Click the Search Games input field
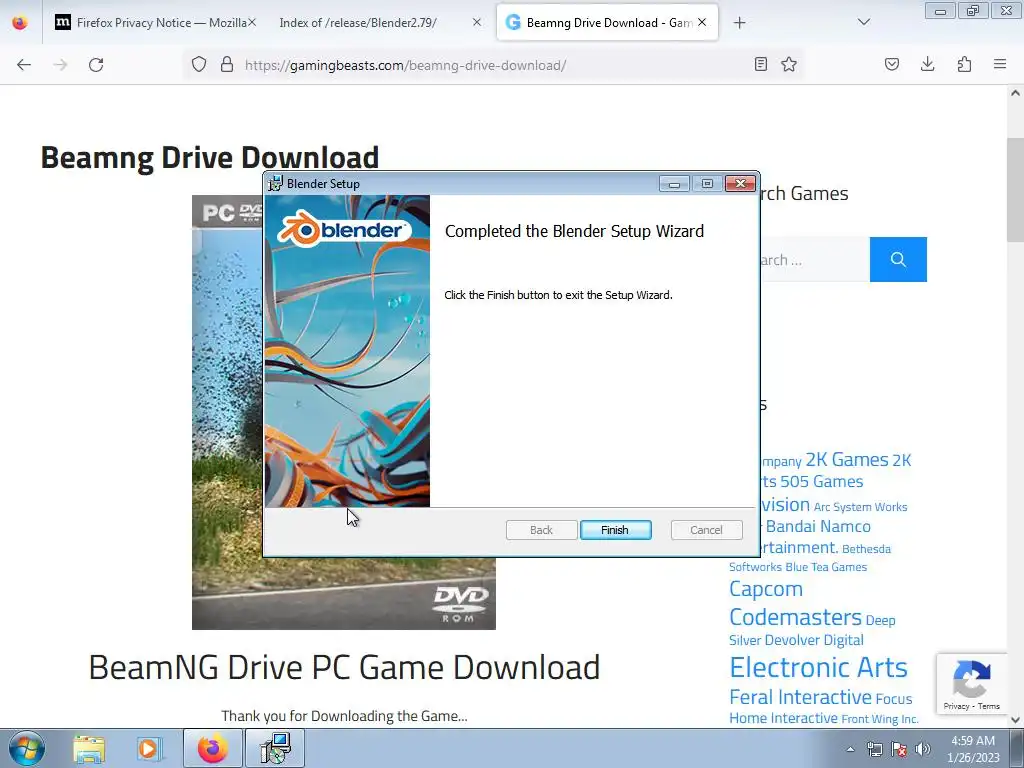The image size is (1024, 768). (x=815, y=259)
